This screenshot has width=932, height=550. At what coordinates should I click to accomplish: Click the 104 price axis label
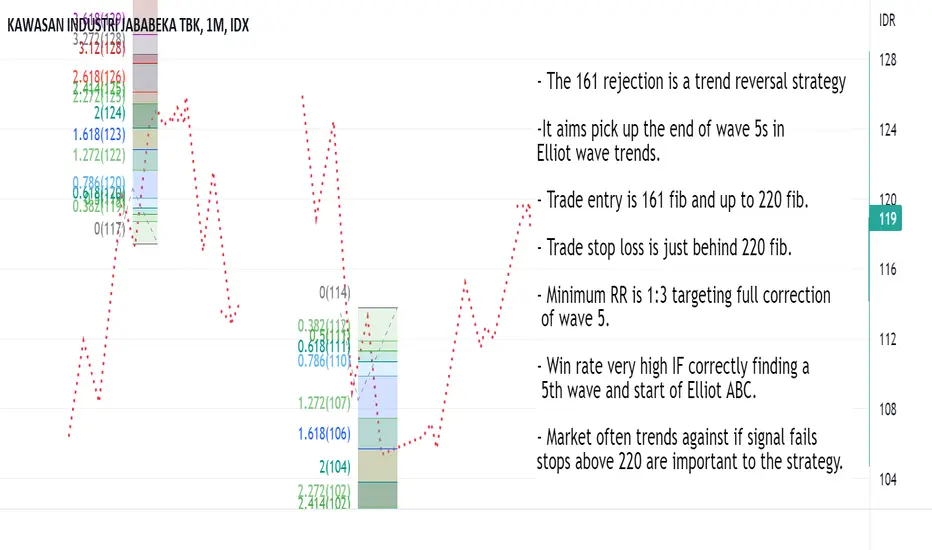[x=886, y=479]
